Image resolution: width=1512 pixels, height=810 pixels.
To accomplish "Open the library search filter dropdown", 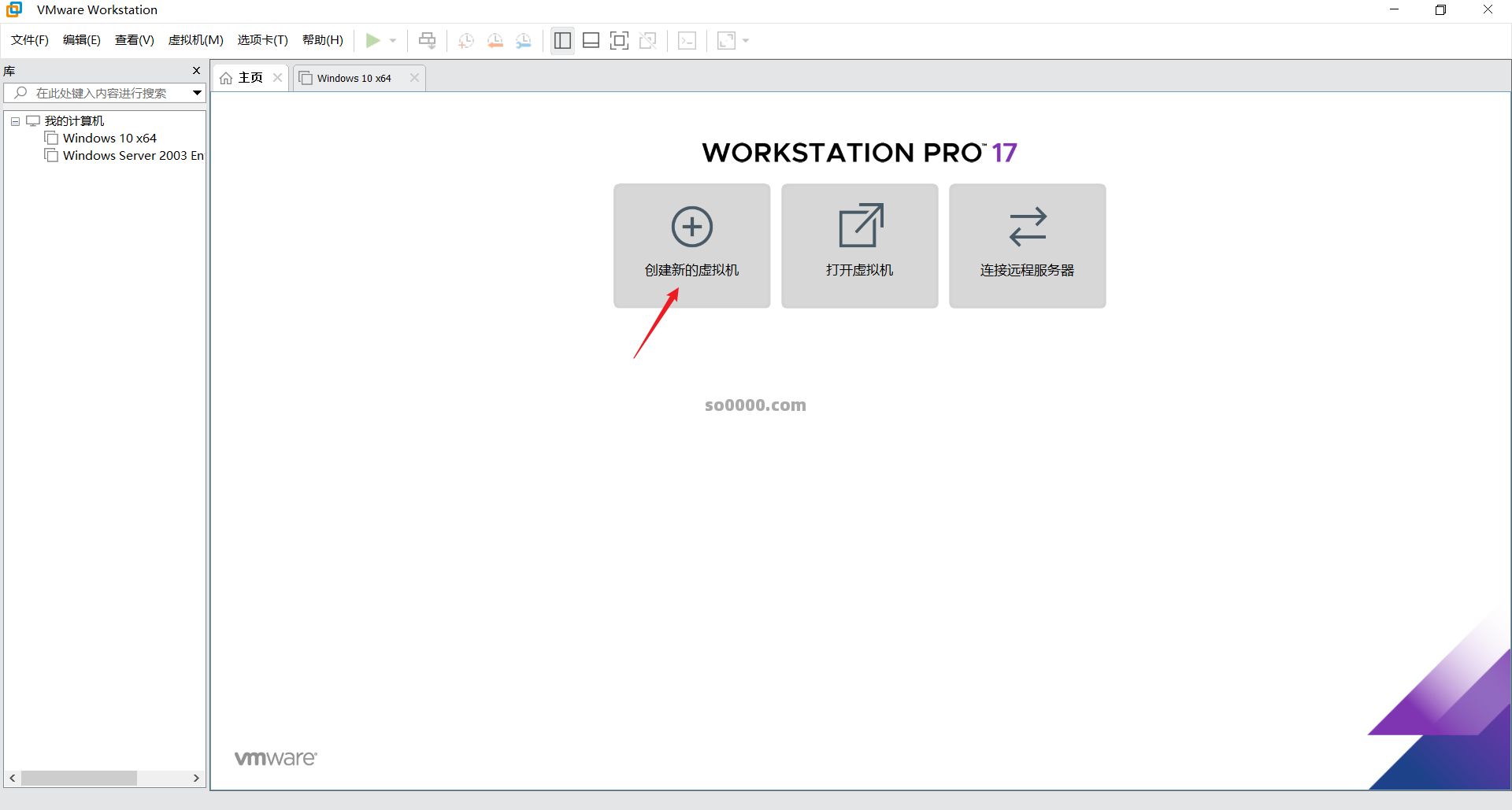I will point(197,93).
